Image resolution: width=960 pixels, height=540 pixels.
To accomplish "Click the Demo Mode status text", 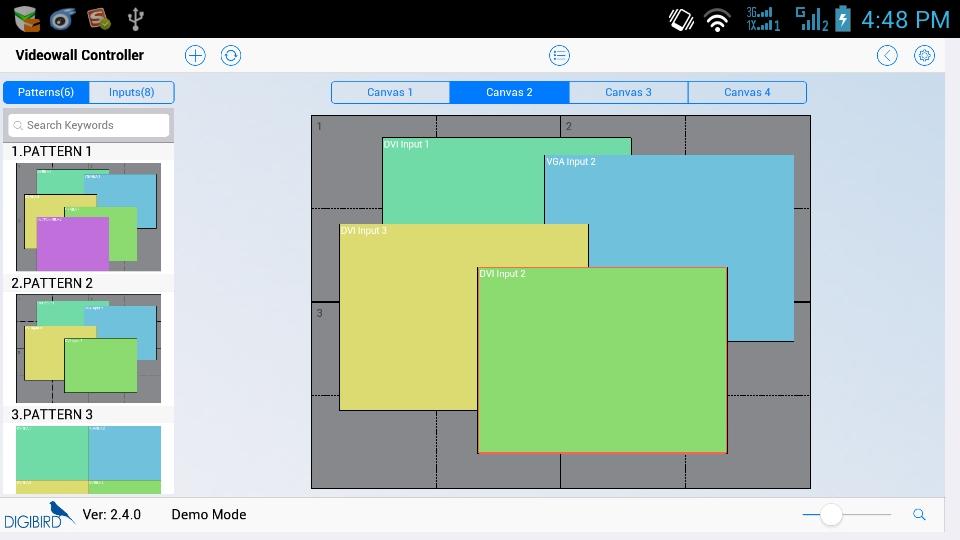I will pyautogui.click(x=209, y=514).
